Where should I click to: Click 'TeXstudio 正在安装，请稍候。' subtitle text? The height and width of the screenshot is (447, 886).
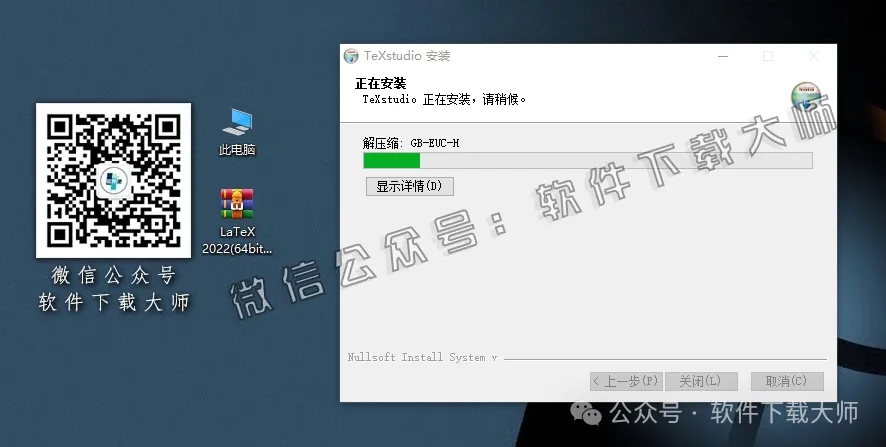tap(445, 100)
